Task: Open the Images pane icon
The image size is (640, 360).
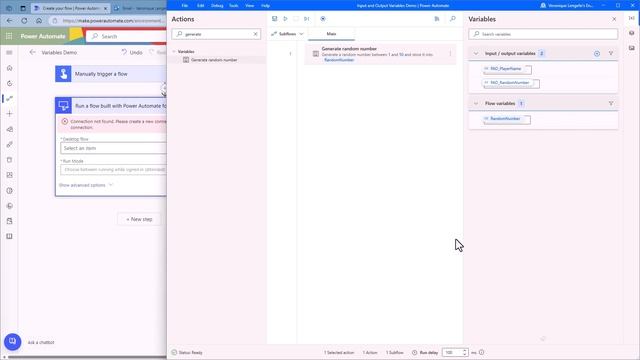Action: (x=631, y=48)
